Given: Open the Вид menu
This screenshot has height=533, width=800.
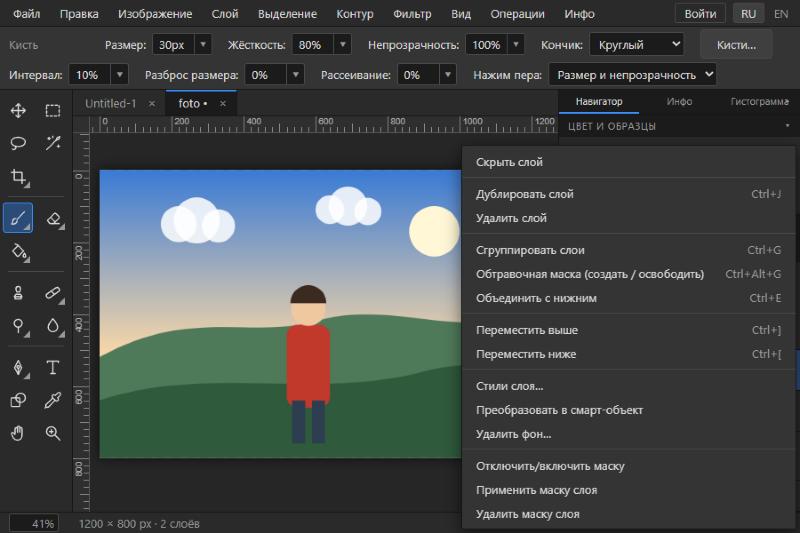Looking at the screenshot, I should (461, 14).
